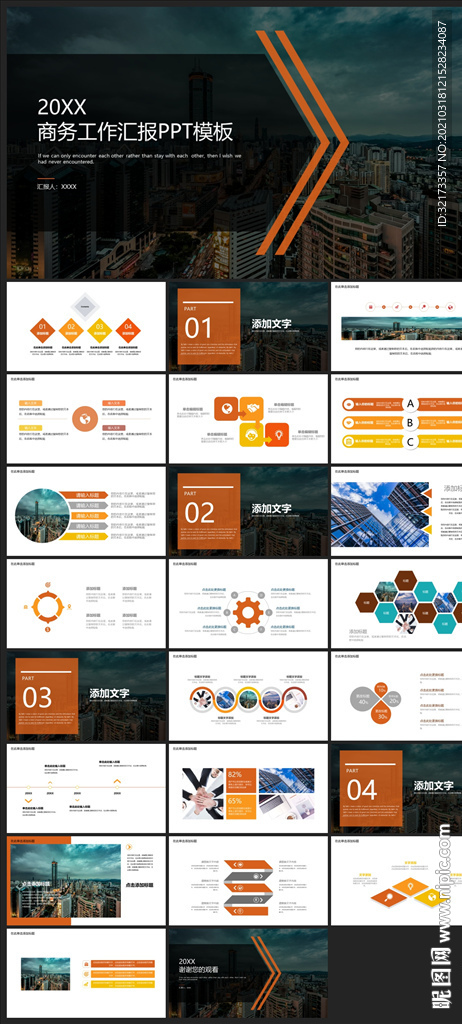Click the globe icon in the orange circle
Screen dimensions: 462x1024
84,418
